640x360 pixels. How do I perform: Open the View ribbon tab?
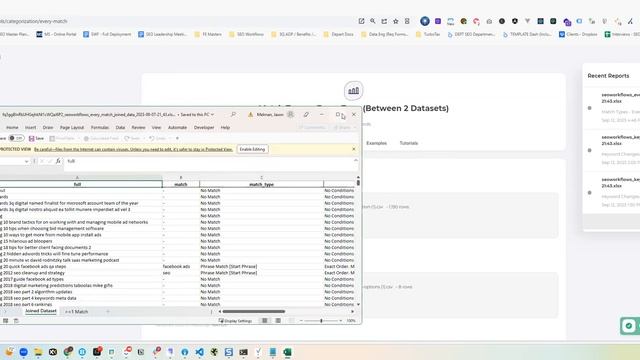pos(156,127)
